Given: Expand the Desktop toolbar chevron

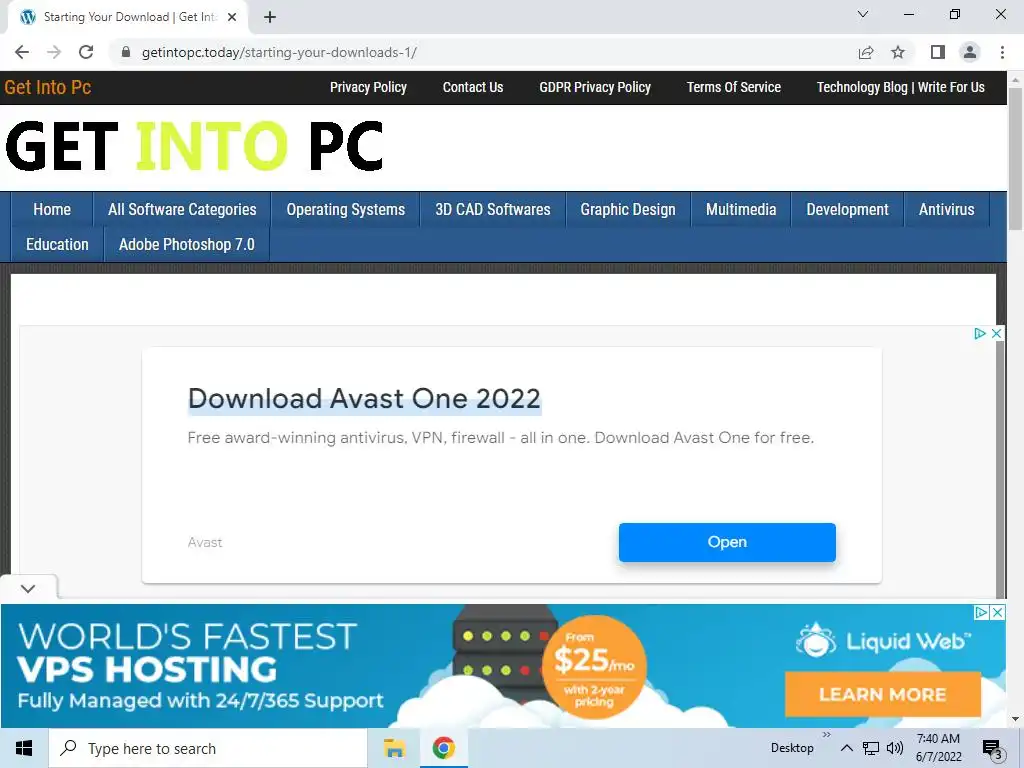Looking at the screenshot, I should click(827, 735).
